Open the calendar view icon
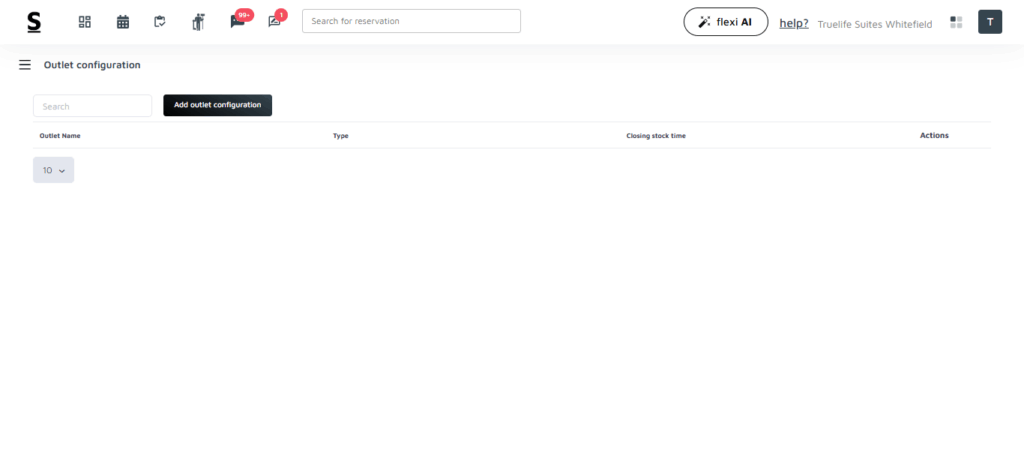Viewport: 1024px width, 474px height. pyautogui.click(x=123, y=22)
